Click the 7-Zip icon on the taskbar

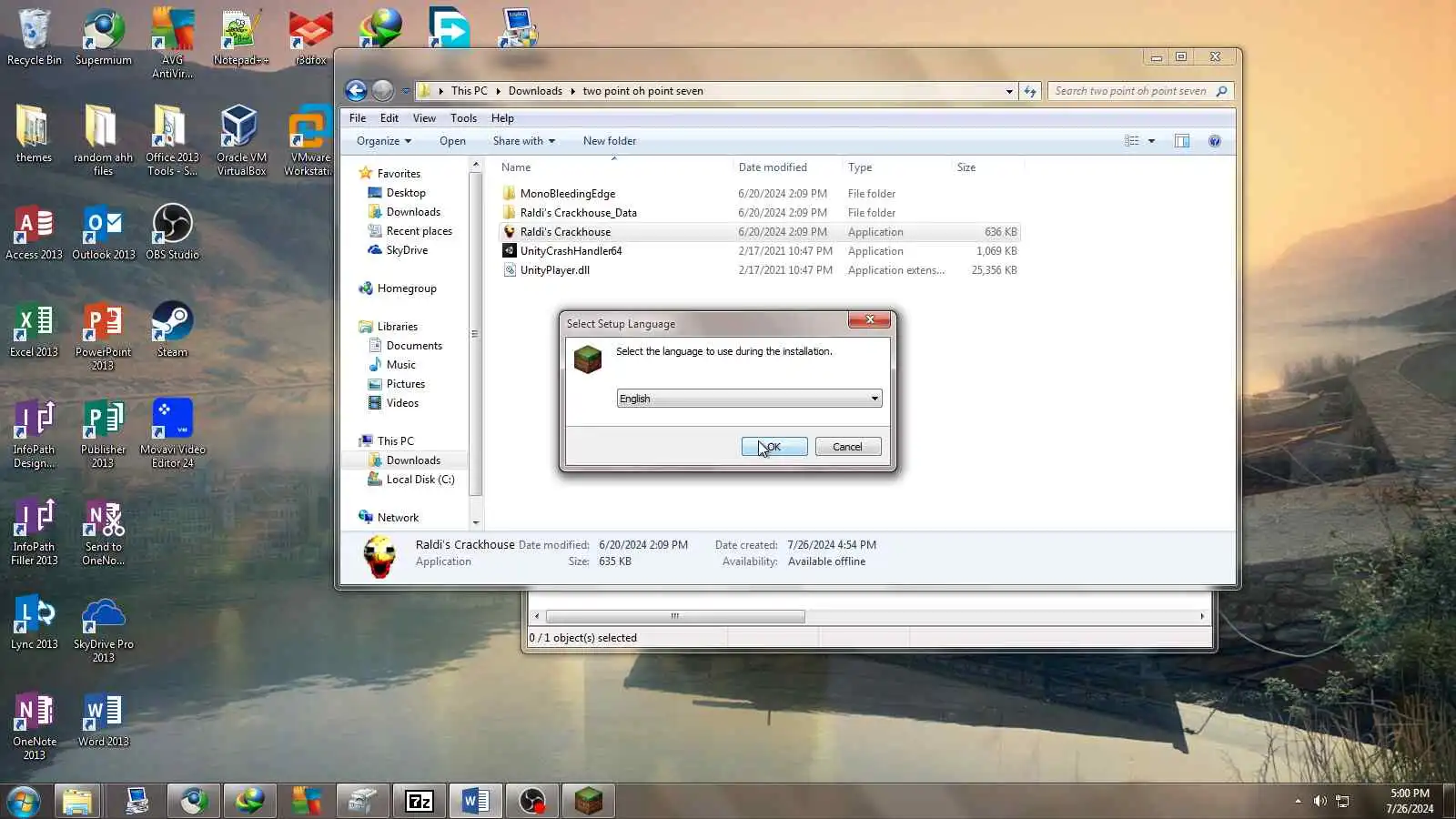point(419,801)
